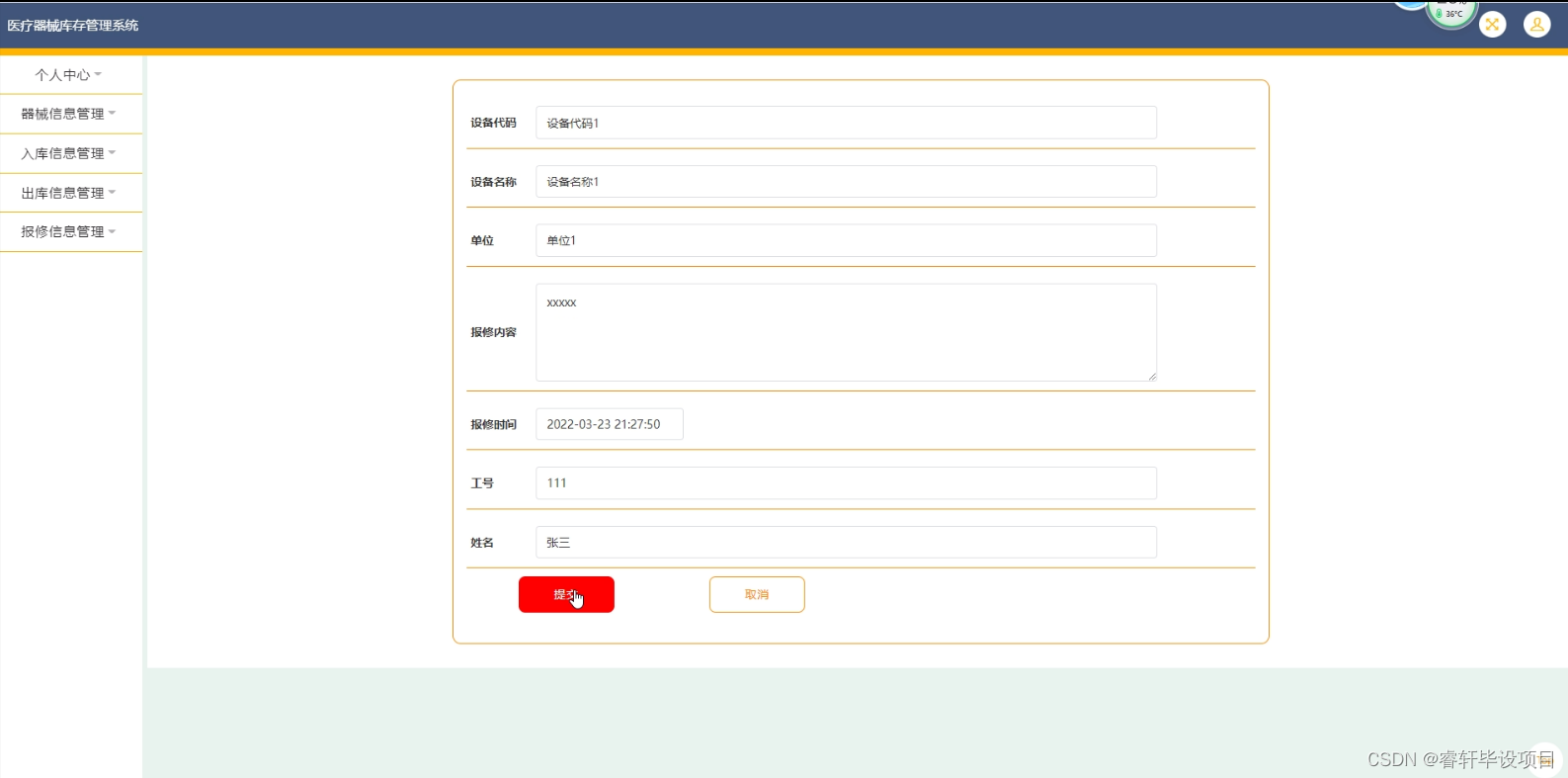Click the textarea resize handle corner
Viewport: 1568px width, 778px height.
1151,376
